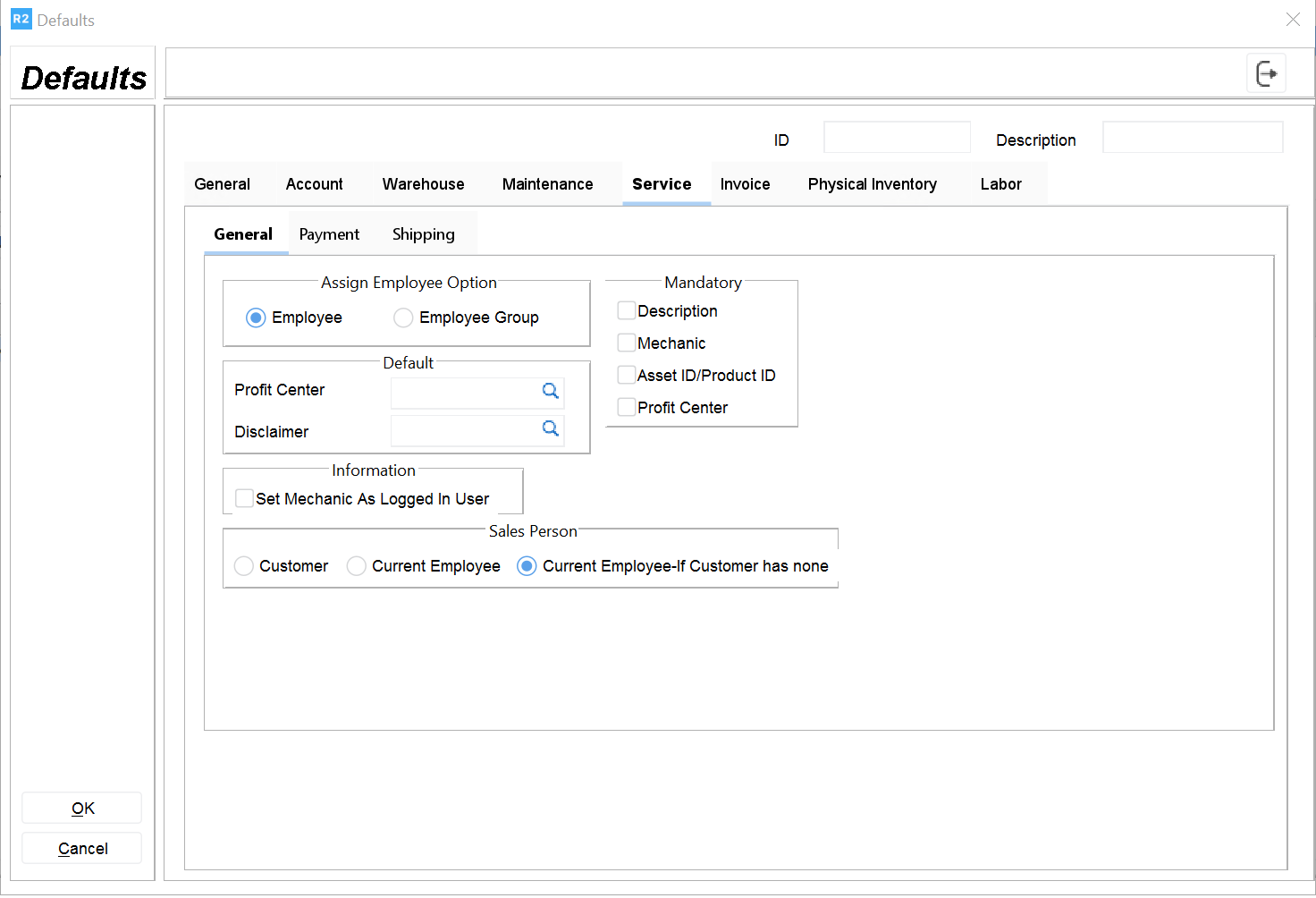The height and width of the screenshot is (898, 1316).
Task: Click the Cancel button
Action: [x=82, y=849]
